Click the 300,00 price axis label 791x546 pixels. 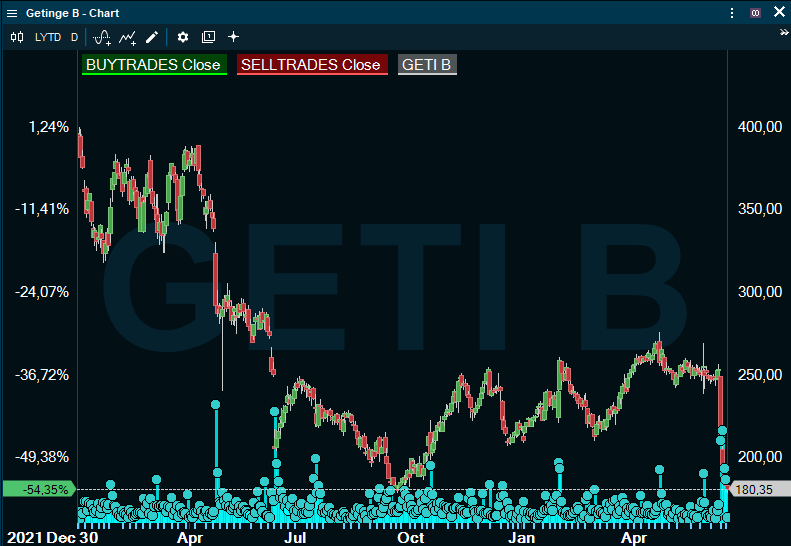pyautogui.click(x=760, y=292)
